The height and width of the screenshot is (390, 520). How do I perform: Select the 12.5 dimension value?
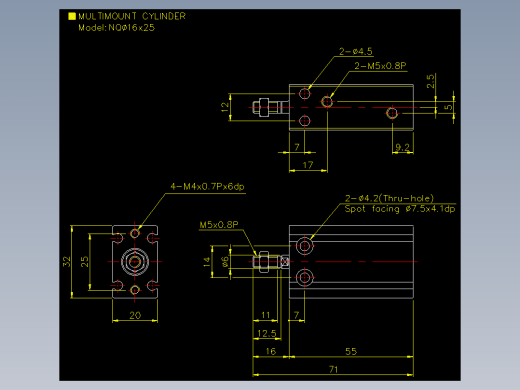coord(267,333)
